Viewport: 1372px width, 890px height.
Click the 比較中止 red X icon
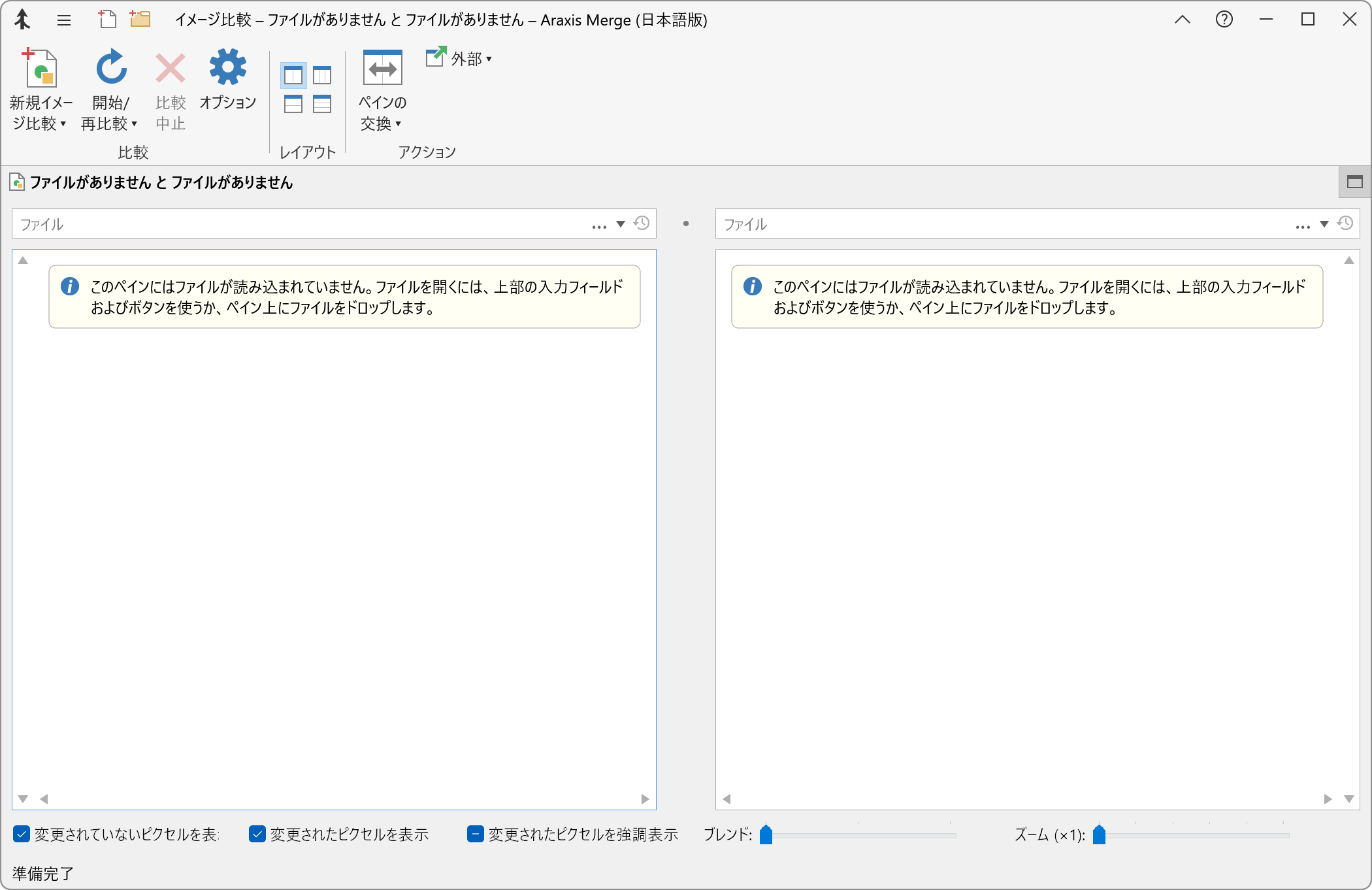coord(171,68)
